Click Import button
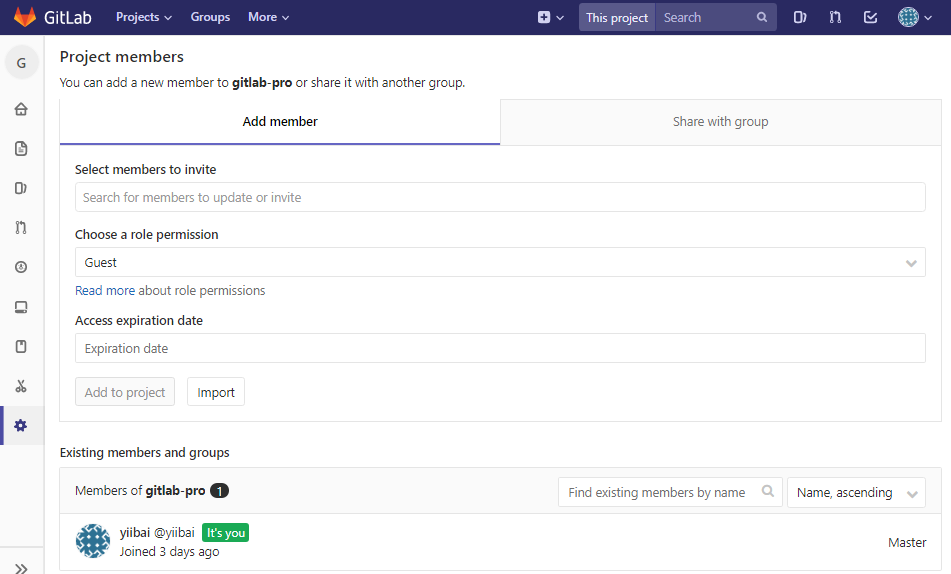951x574 pixels. point(216,392)
